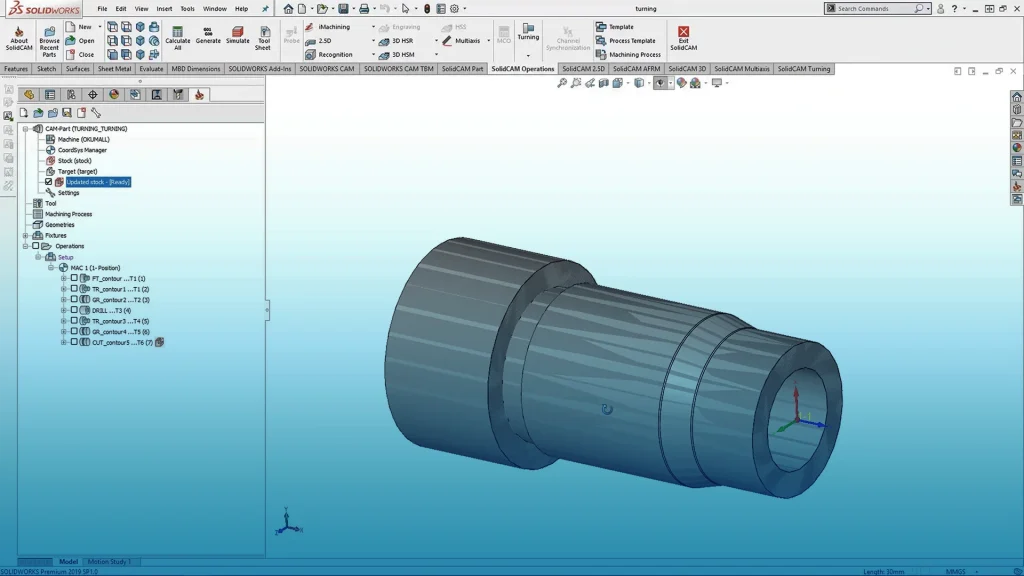Expand the Fixtures tree node

(24, 235)
